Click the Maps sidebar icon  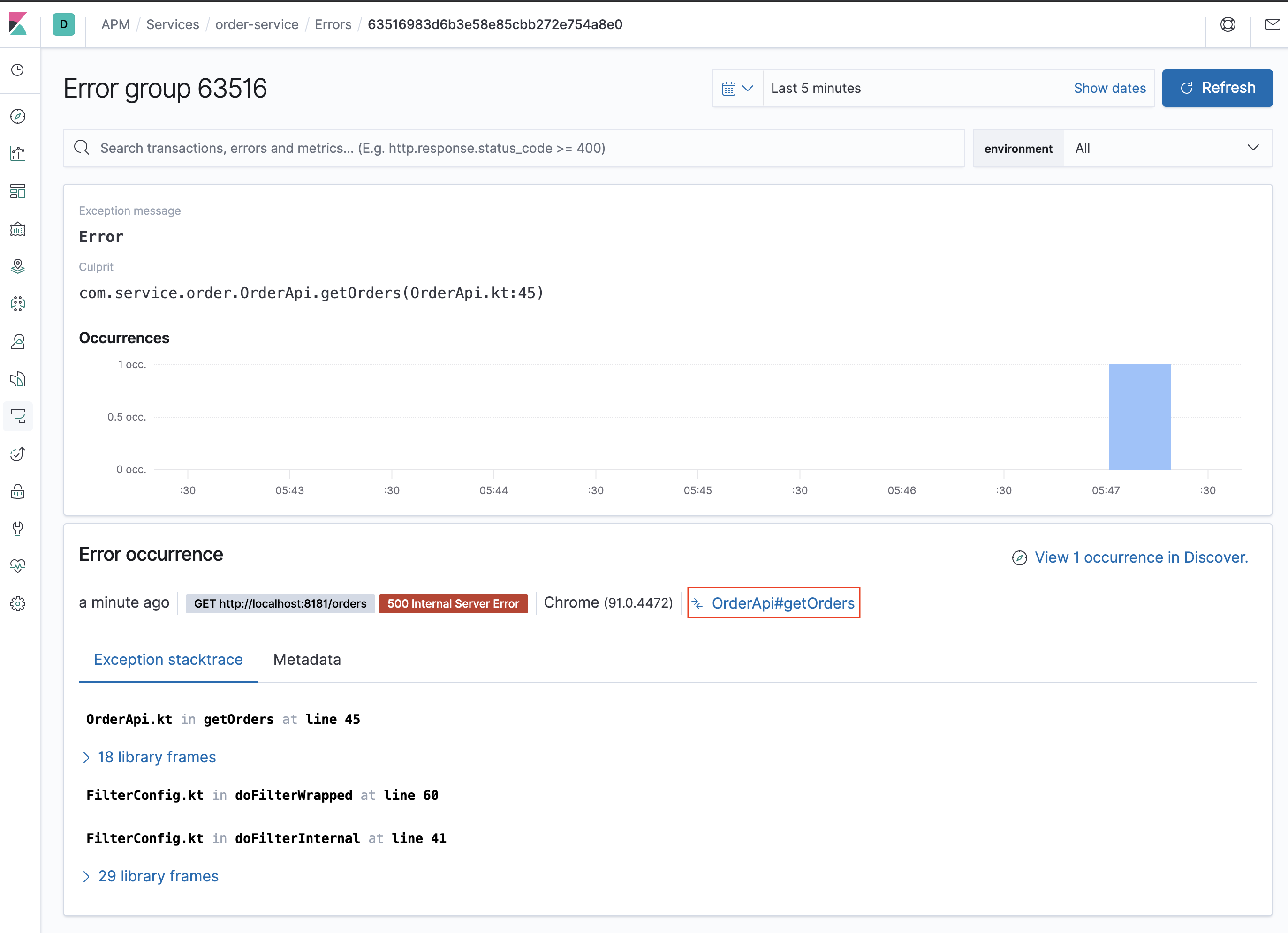pyautogui.click(x=18, y=266)
